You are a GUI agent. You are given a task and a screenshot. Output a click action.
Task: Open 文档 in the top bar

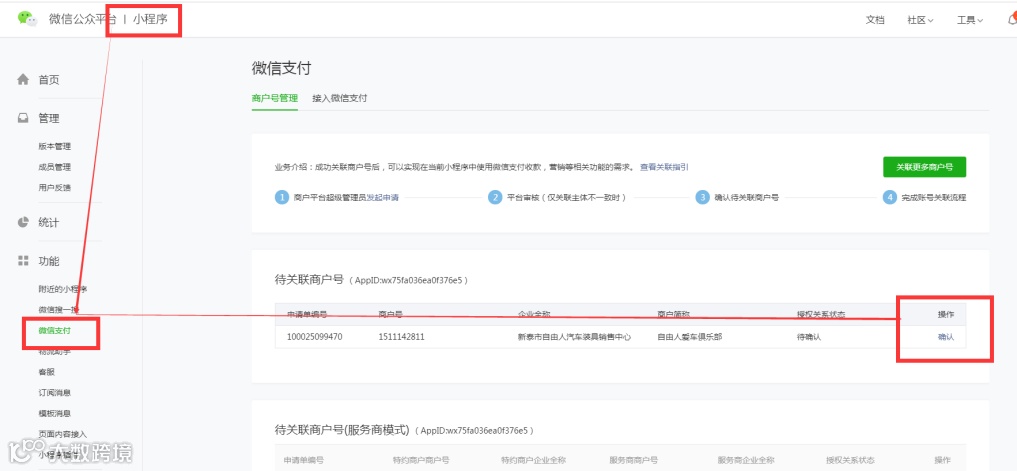coord(875,20)
